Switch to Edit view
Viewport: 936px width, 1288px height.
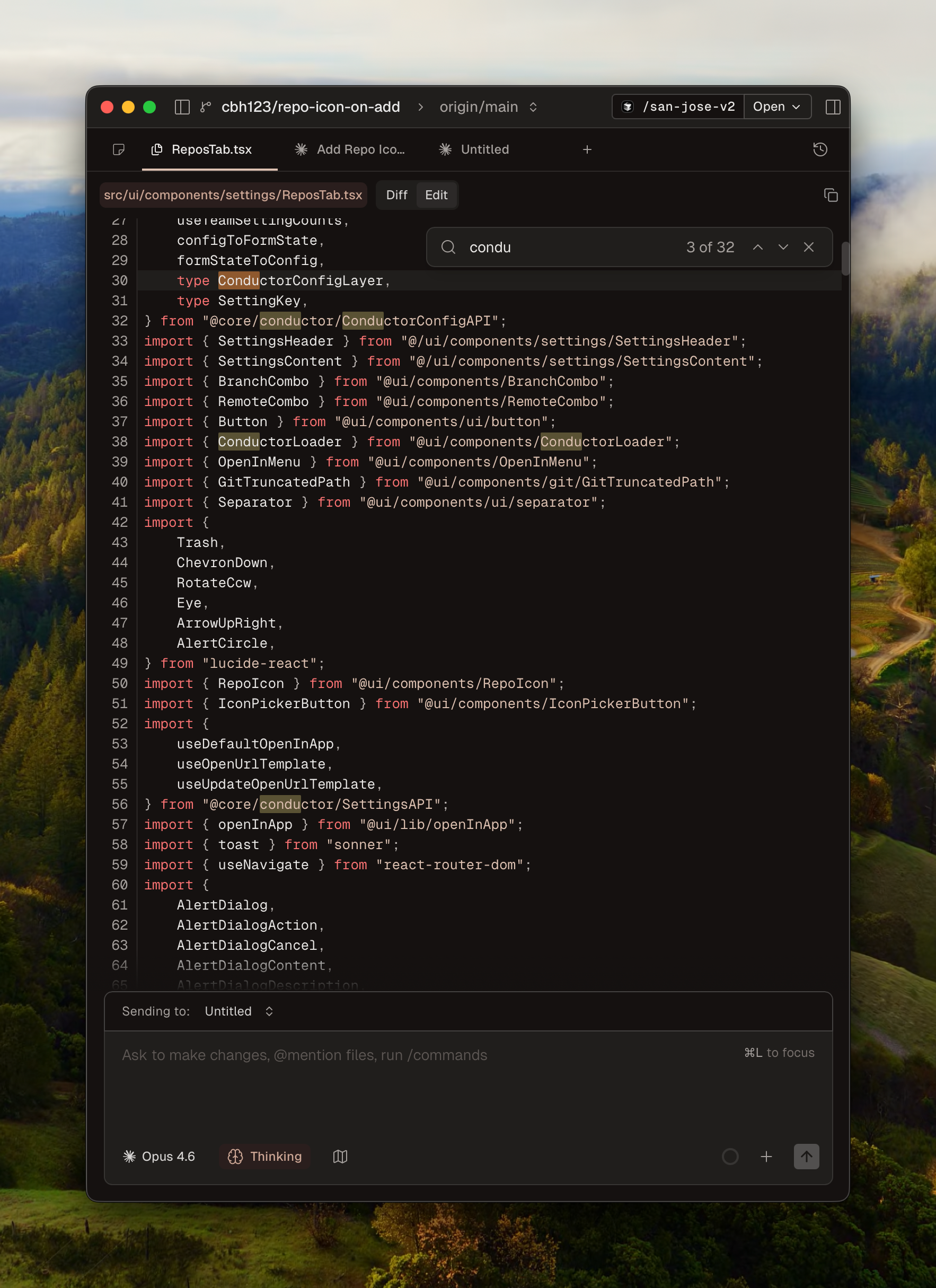pos(436,196)
